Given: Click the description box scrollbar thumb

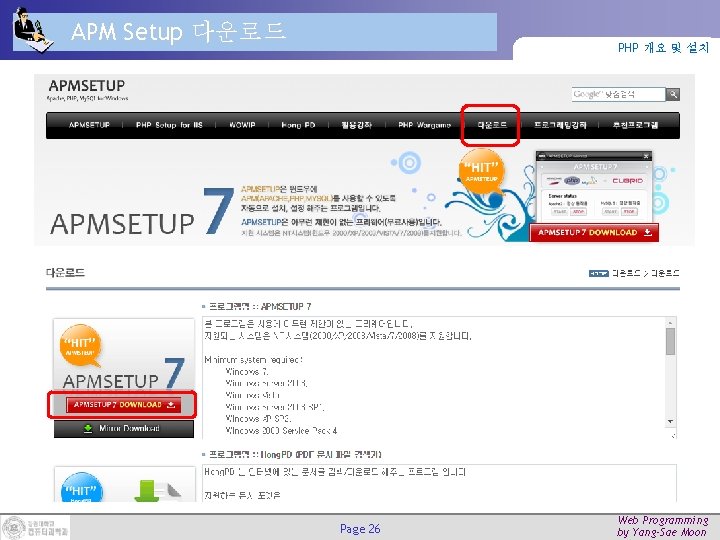Looking at the screenshot, I should coord(670,341).
